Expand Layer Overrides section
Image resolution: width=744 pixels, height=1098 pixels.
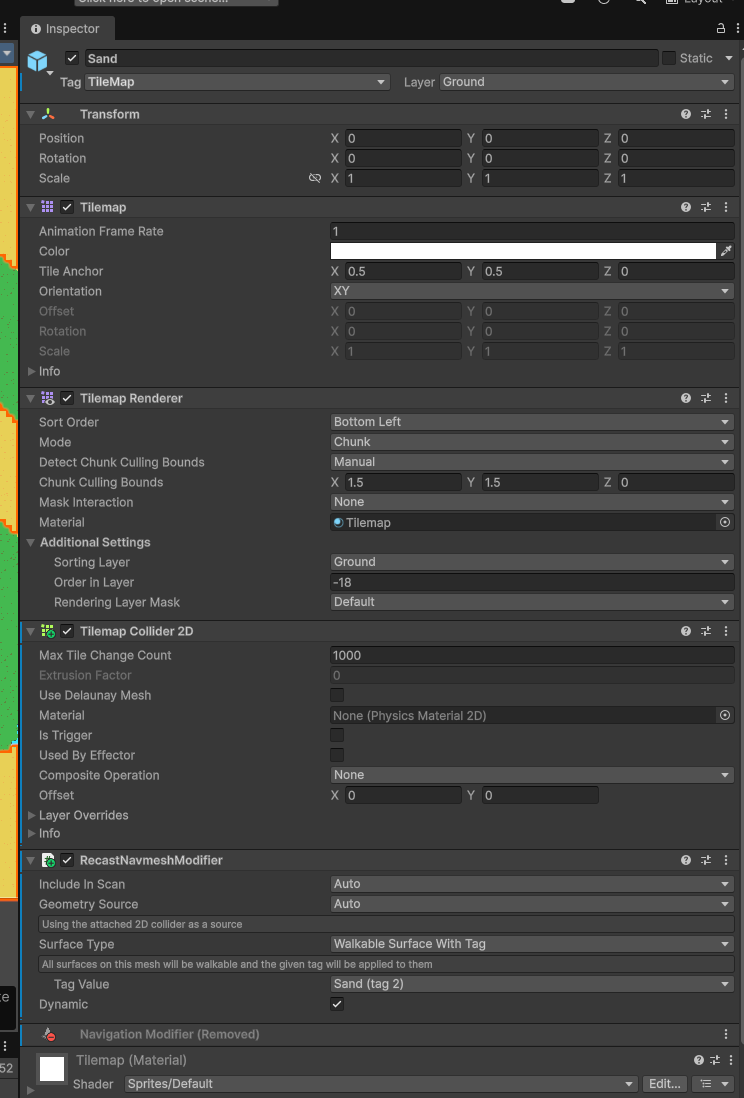[x=84, y=816]
